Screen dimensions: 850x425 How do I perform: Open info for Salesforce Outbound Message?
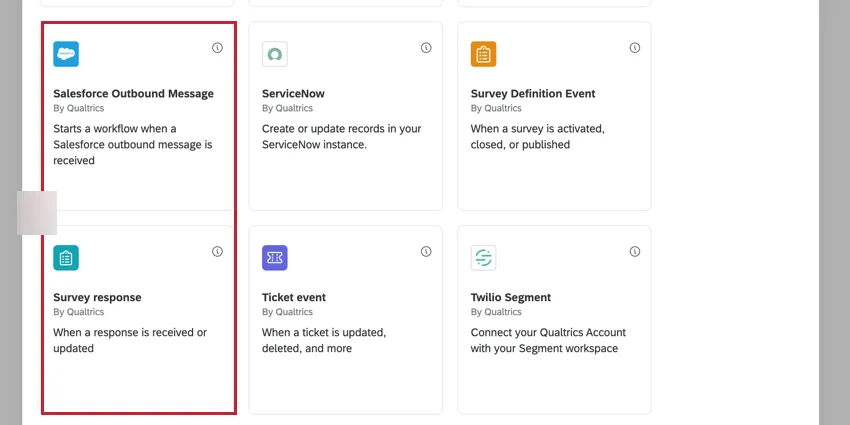pos(217,48)
